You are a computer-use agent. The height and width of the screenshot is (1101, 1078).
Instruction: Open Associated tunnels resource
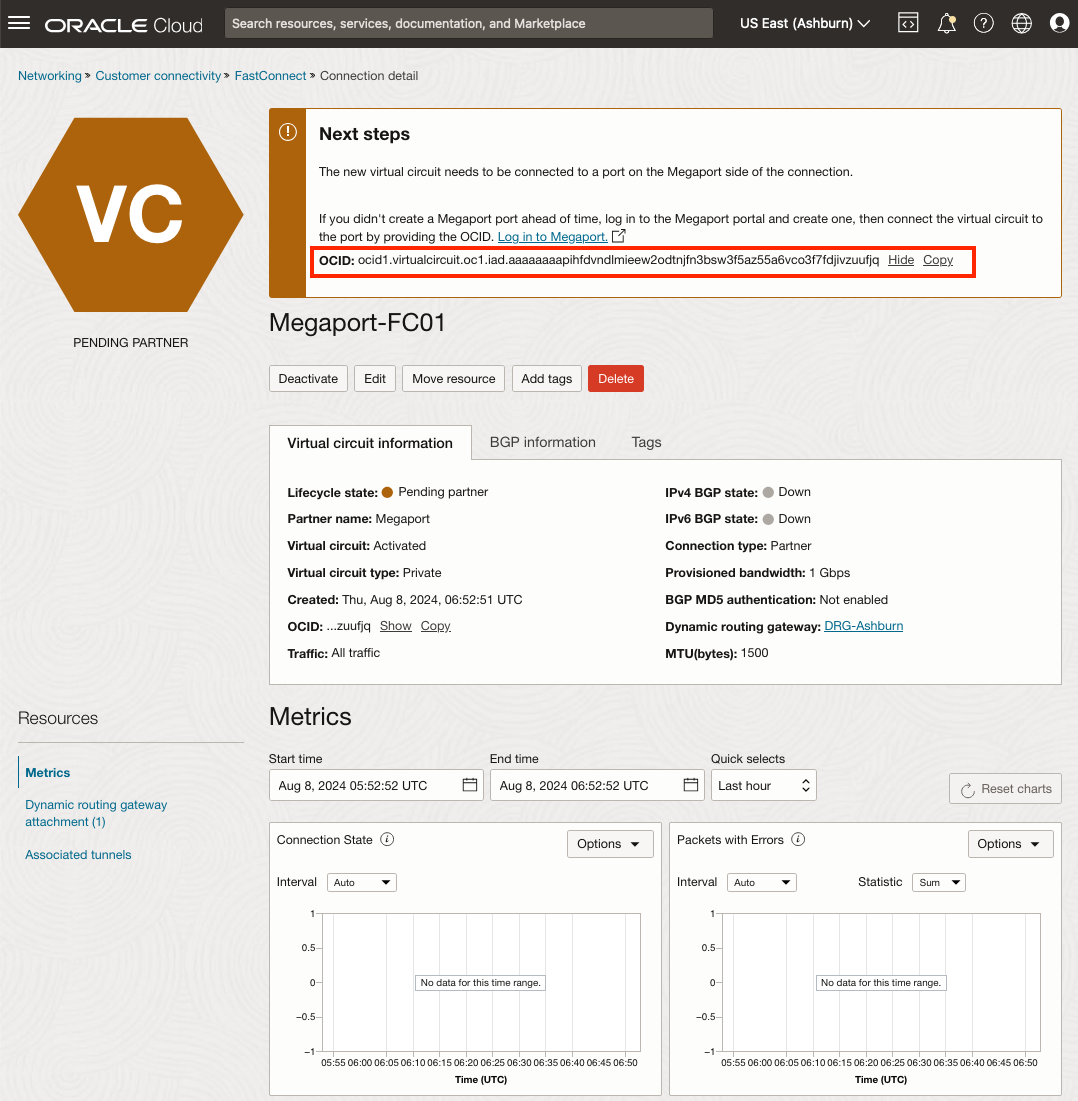tap(78, 855)
